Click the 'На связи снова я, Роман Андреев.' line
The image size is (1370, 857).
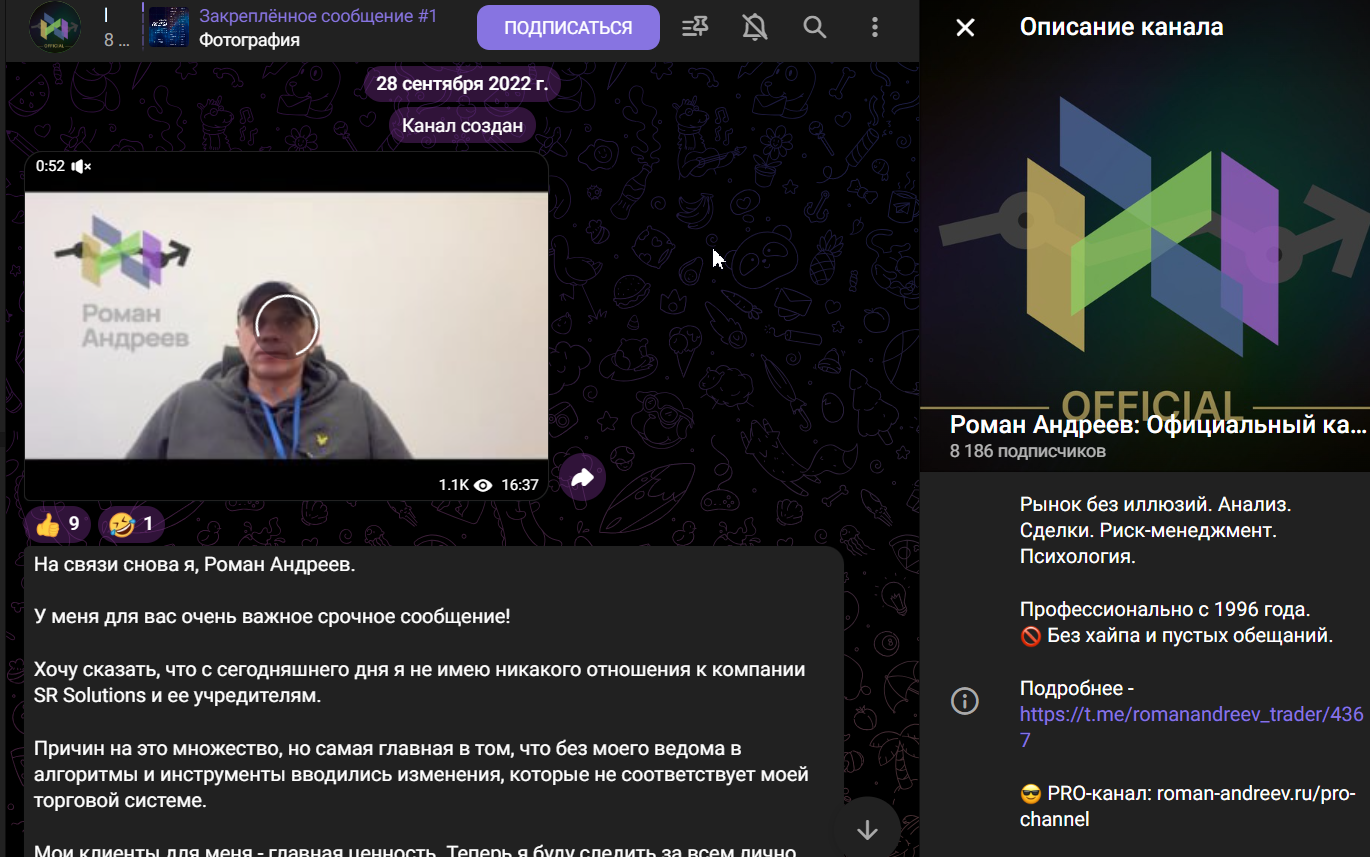[x=195, y=564]
